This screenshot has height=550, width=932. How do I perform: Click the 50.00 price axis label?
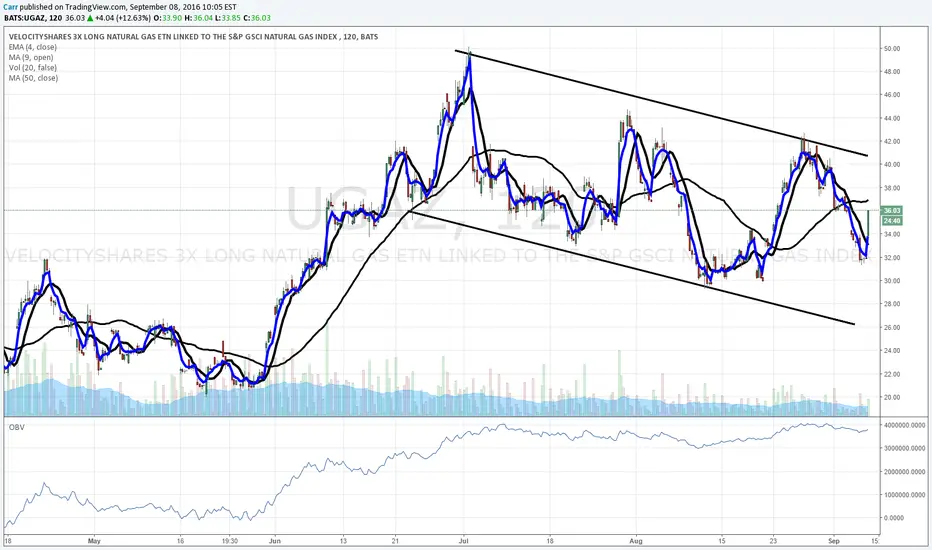coord(892,49)
